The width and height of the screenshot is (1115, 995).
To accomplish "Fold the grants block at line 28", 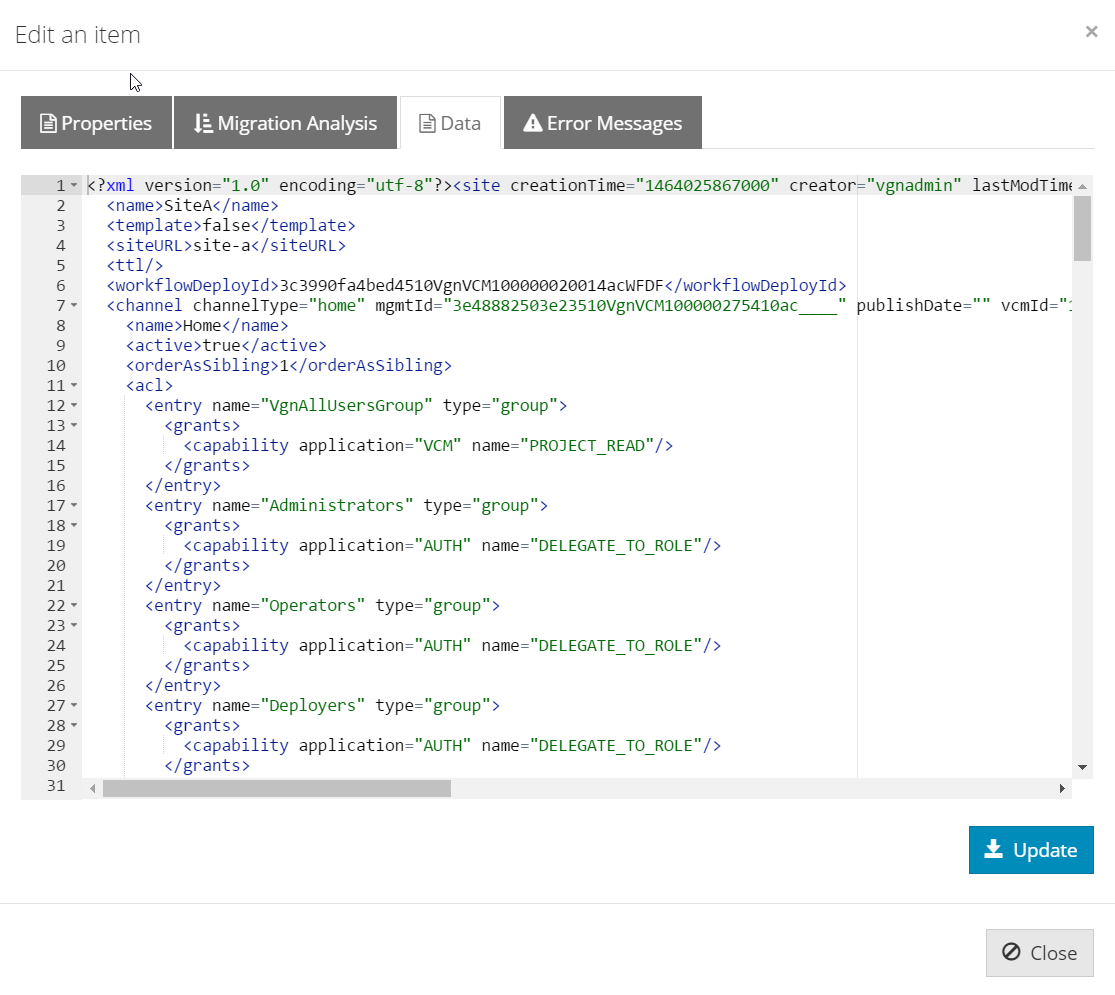I will (74, 725).
